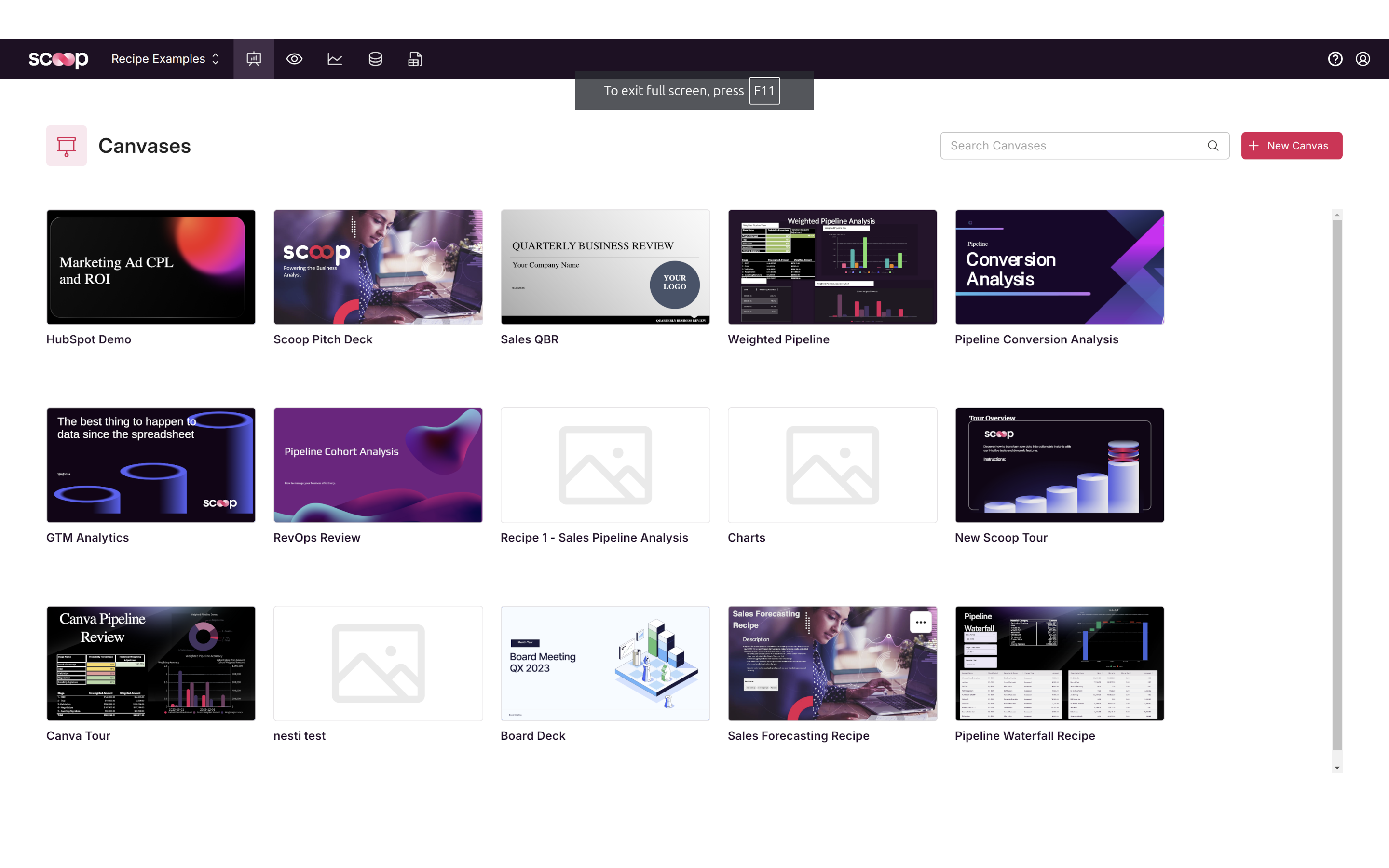Click the Canvases page heading
Viewport: 1389px width, 868px height.
145,146
